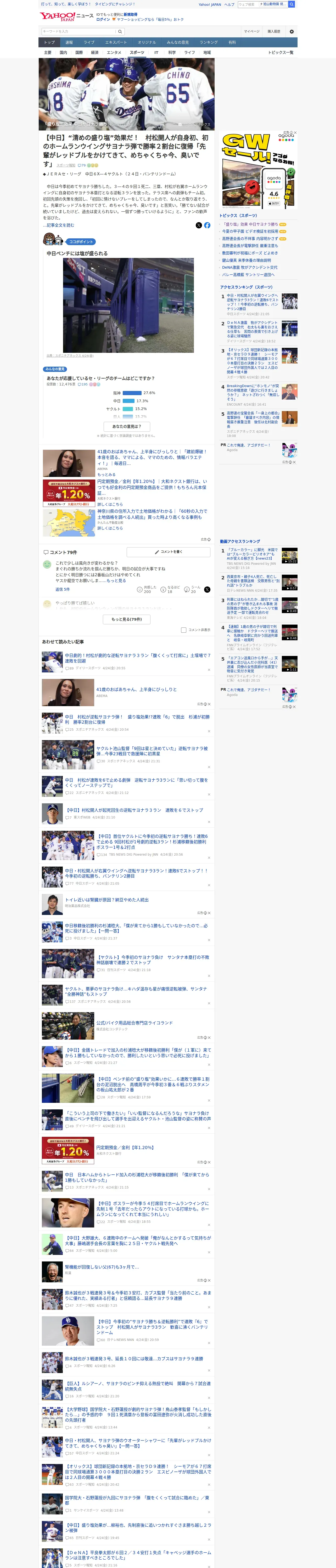Click the マイページ button
Image resolution: width=336 pixels, height=1568 pixels.
pyautogui.click(x=252, y=32)
